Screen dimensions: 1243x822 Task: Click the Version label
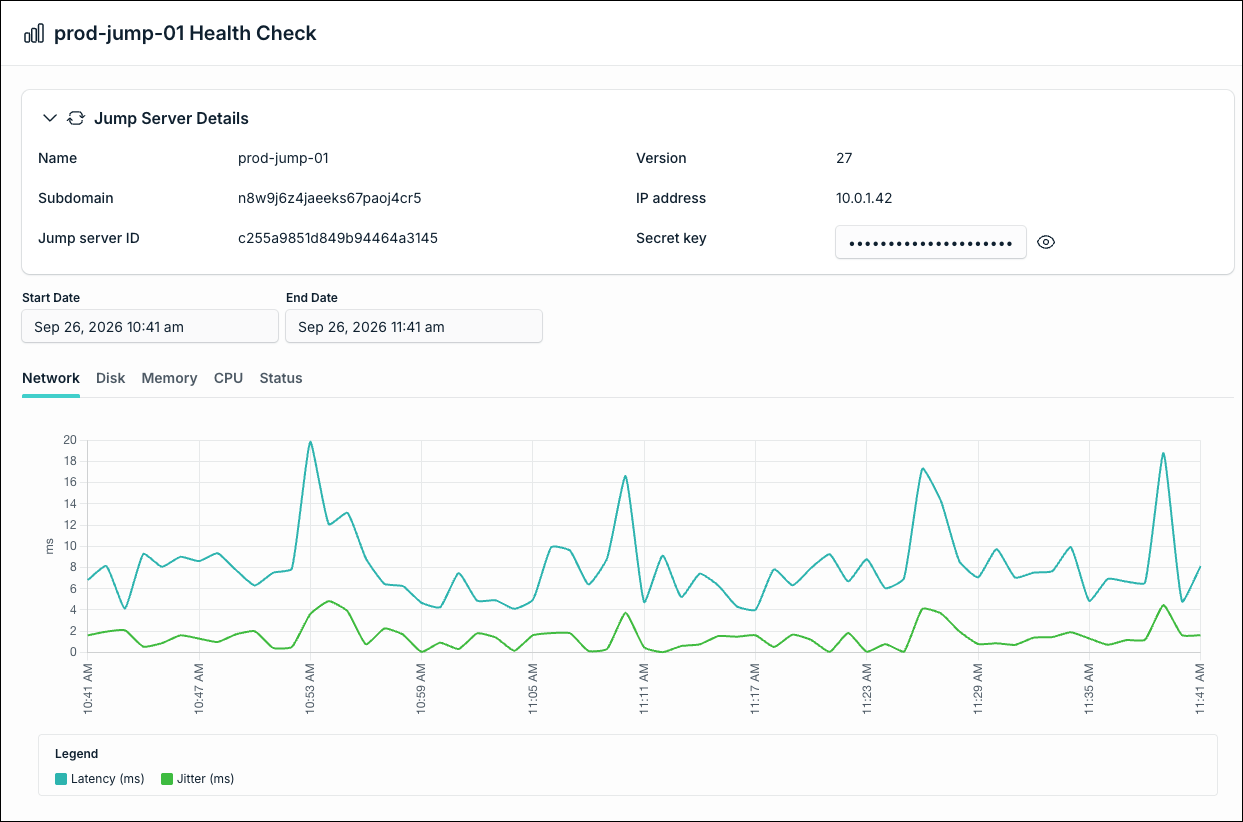[661, 158]
